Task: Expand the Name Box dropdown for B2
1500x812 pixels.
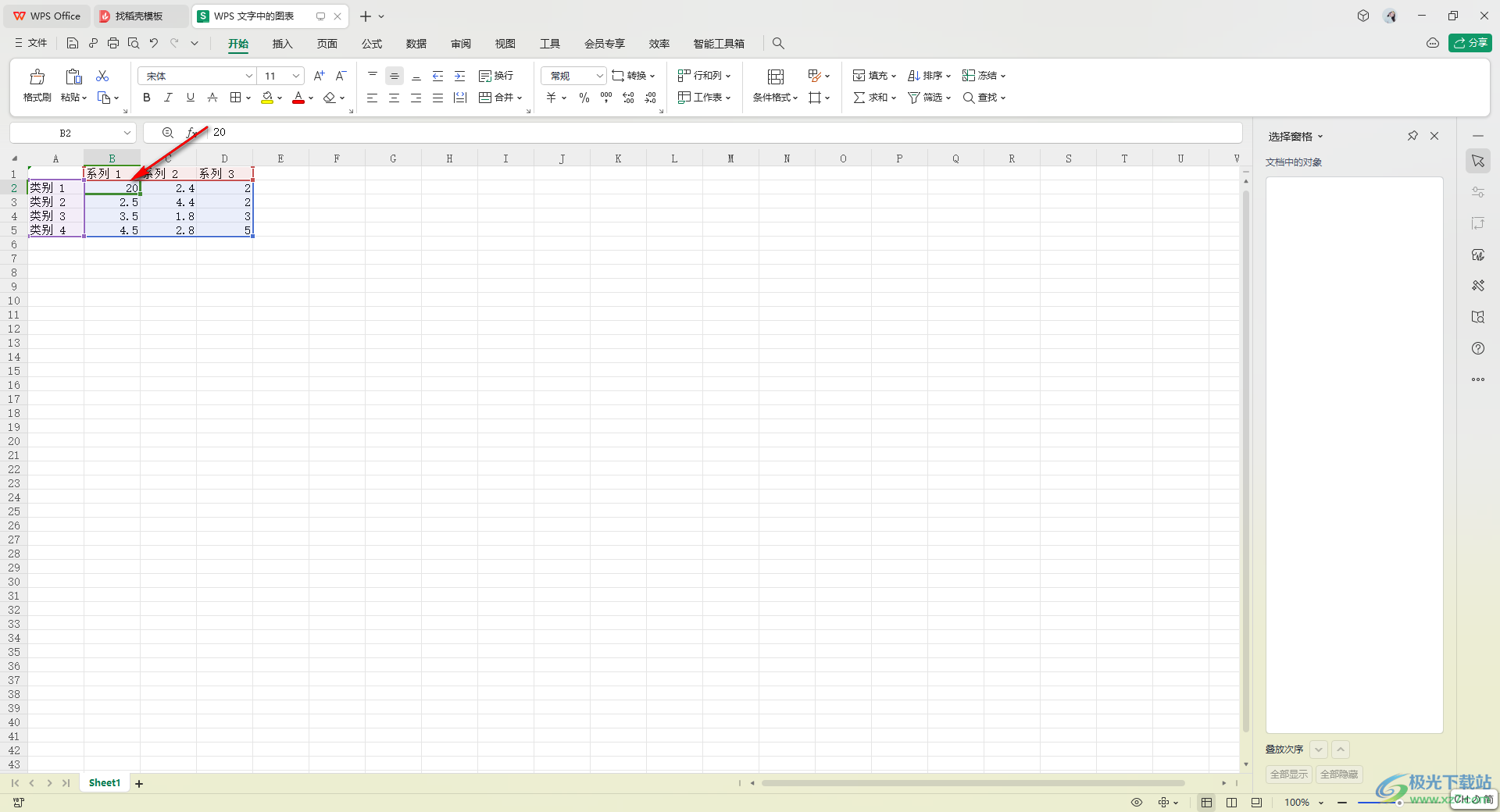Action: click(x=127, y=133)
